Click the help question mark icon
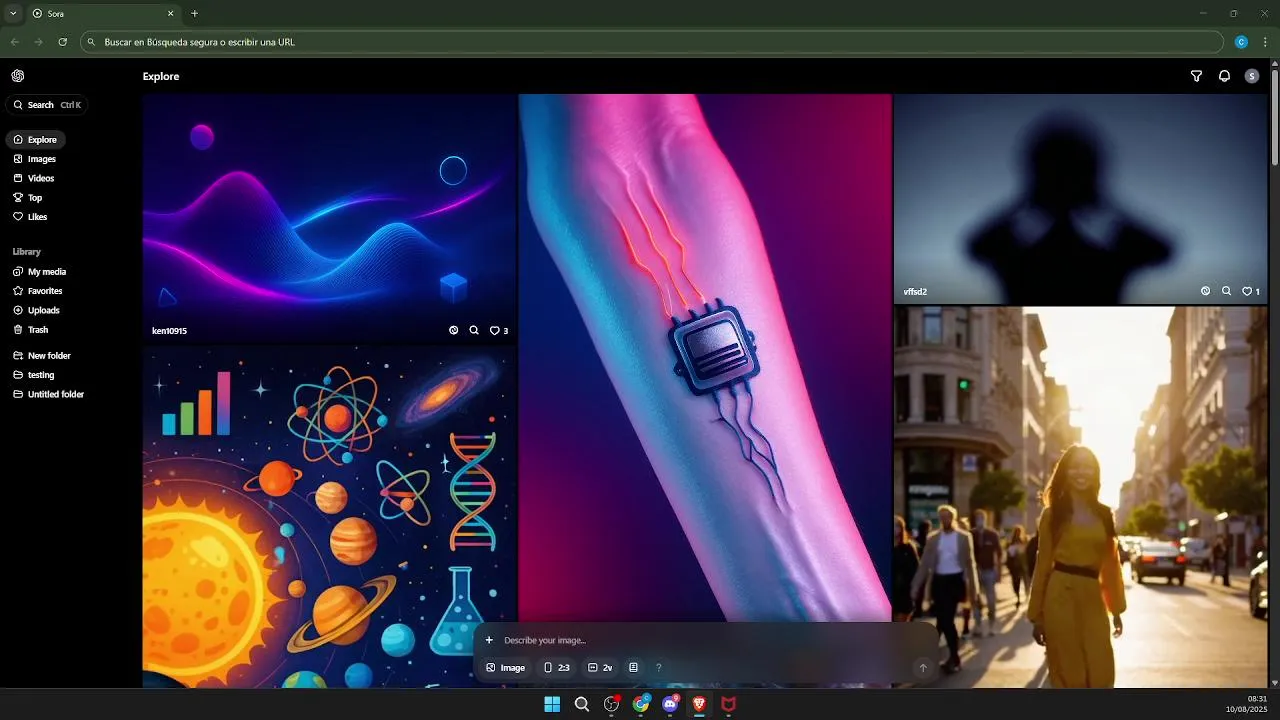The height and width of the screenshot is (720, 1280). [x=658, y=668]
